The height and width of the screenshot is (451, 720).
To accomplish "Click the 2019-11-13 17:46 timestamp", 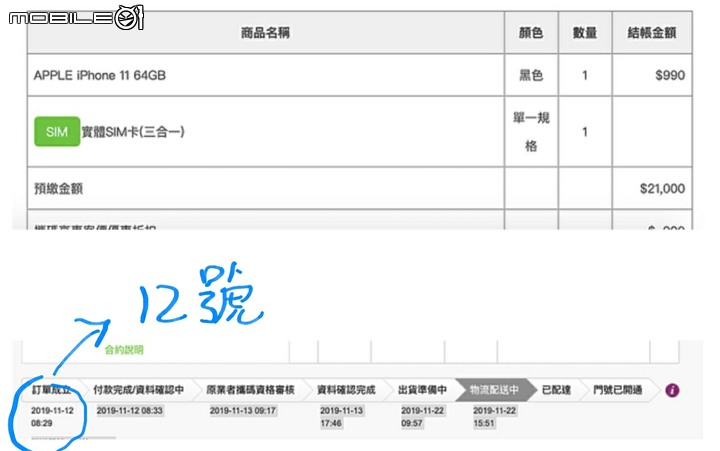I will coord(342,417).
